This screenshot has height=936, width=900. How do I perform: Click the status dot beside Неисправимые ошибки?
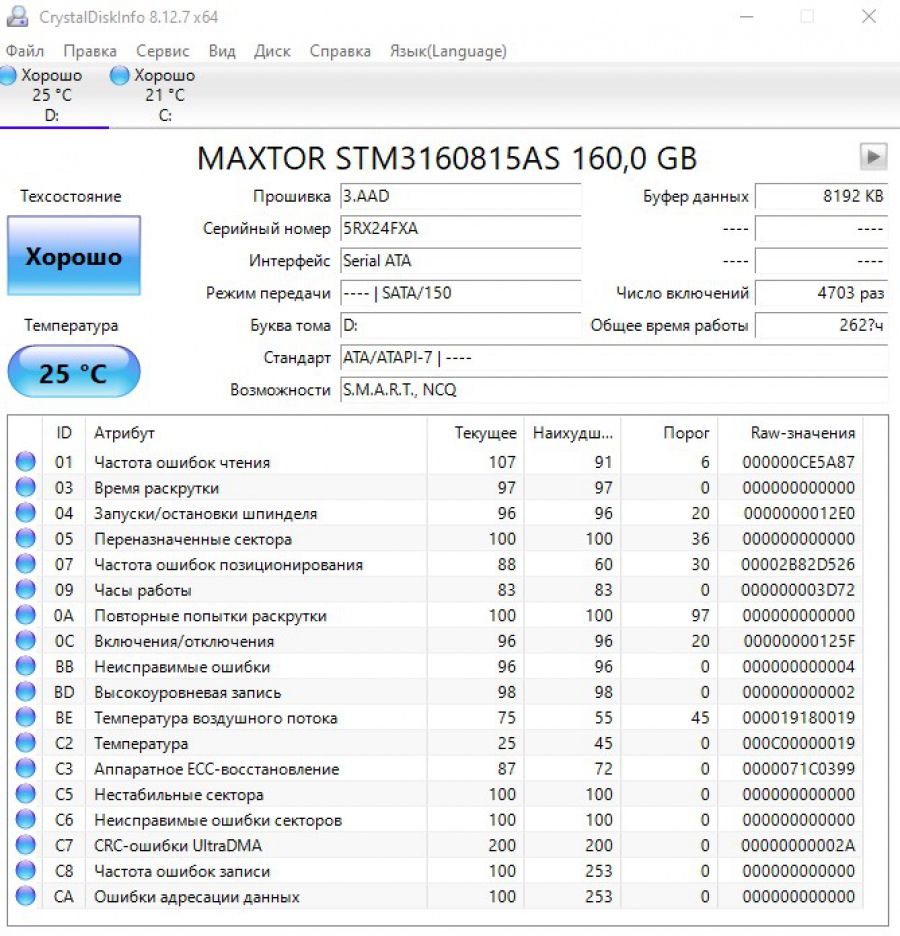(25, 666)
